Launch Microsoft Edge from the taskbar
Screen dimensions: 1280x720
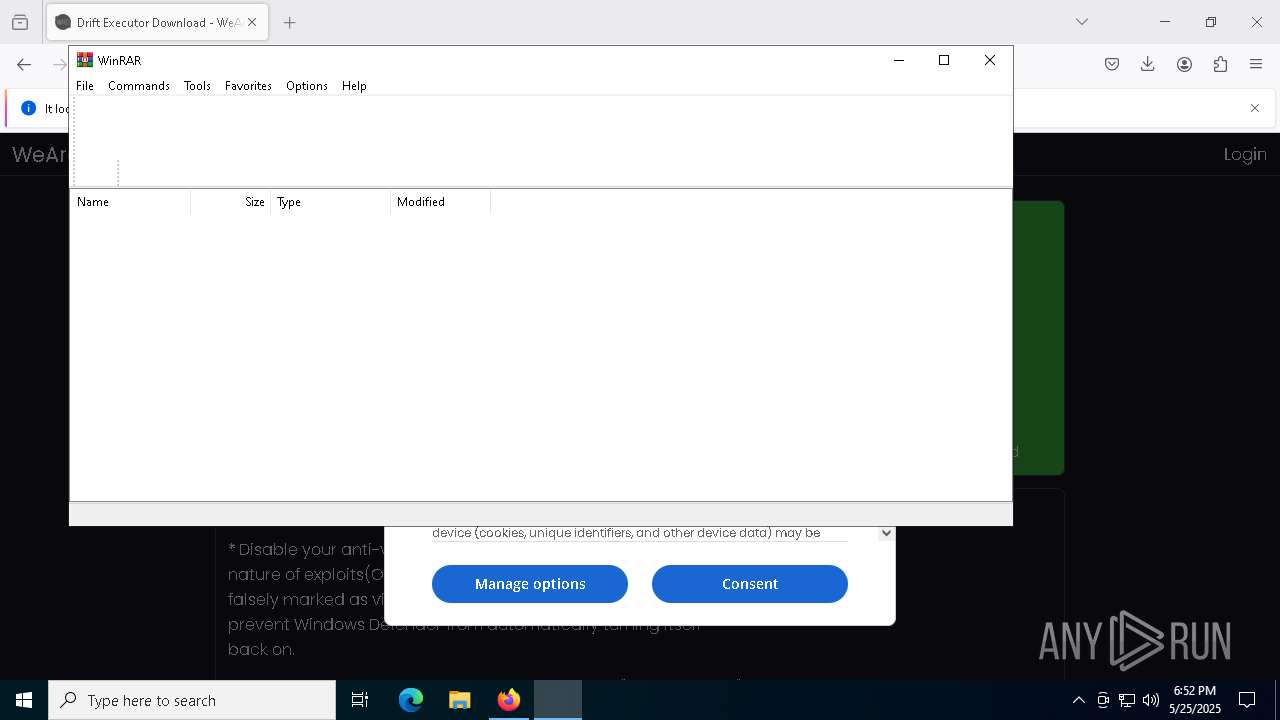[x=411, y=700]
